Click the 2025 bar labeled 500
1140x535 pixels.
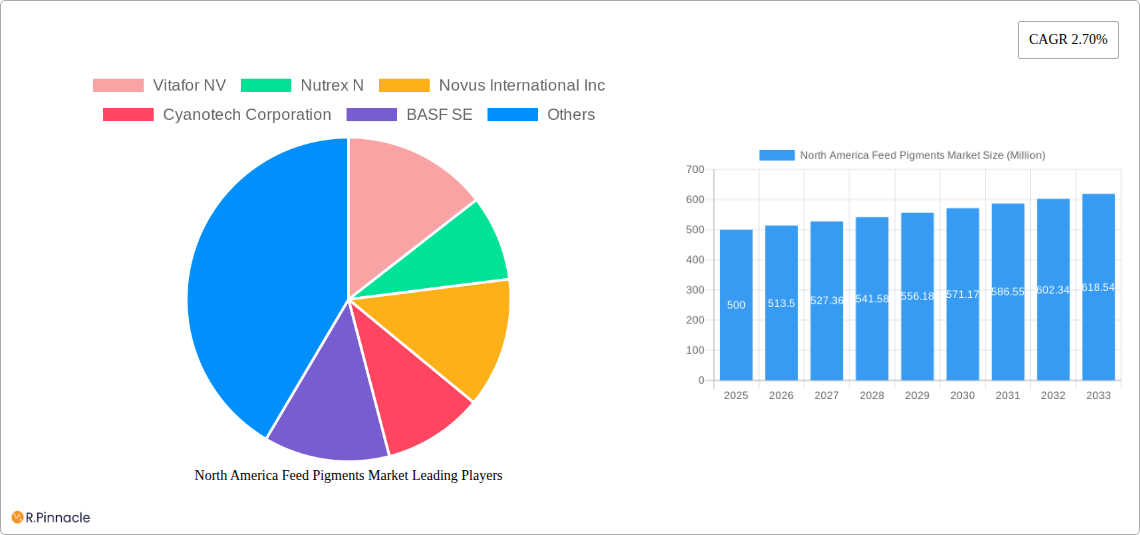coord(736,305)
